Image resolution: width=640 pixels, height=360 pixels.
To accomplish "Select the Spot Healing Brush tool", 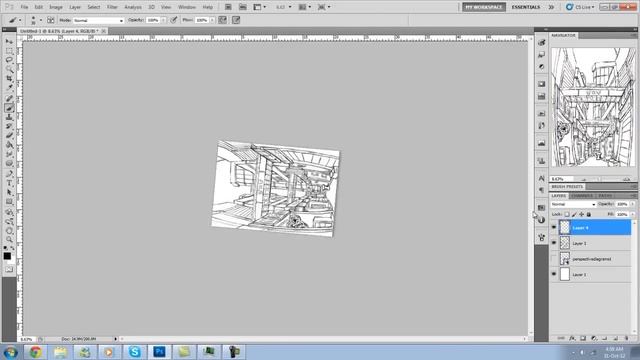I will pyautogui.click(x=9, y=98).
